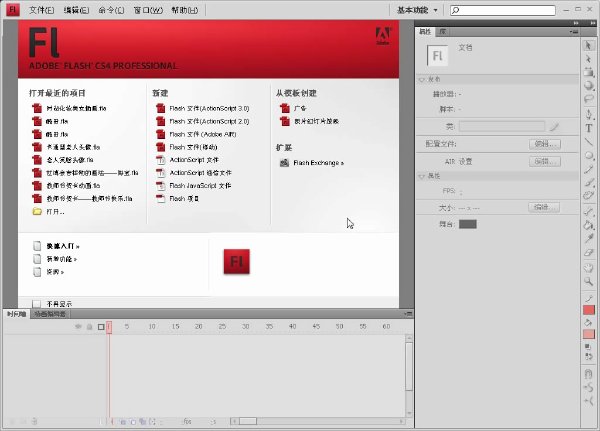Check the 不再显示 checkbox
Image resolution: width=600 pixels, height=431 pixels.
pos(36,304)
